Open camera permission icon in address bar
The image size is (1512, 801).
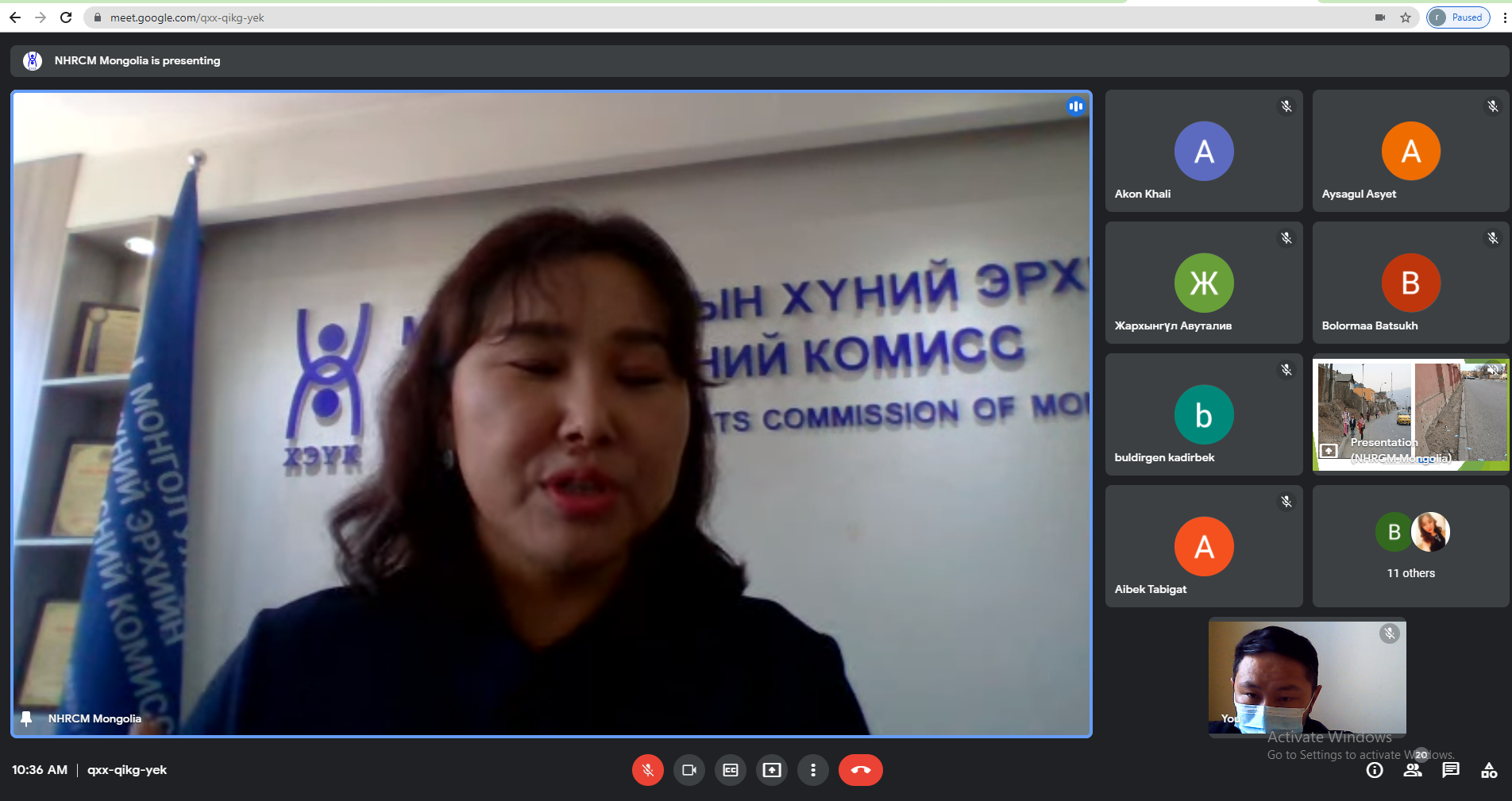tap(1380, 17)
